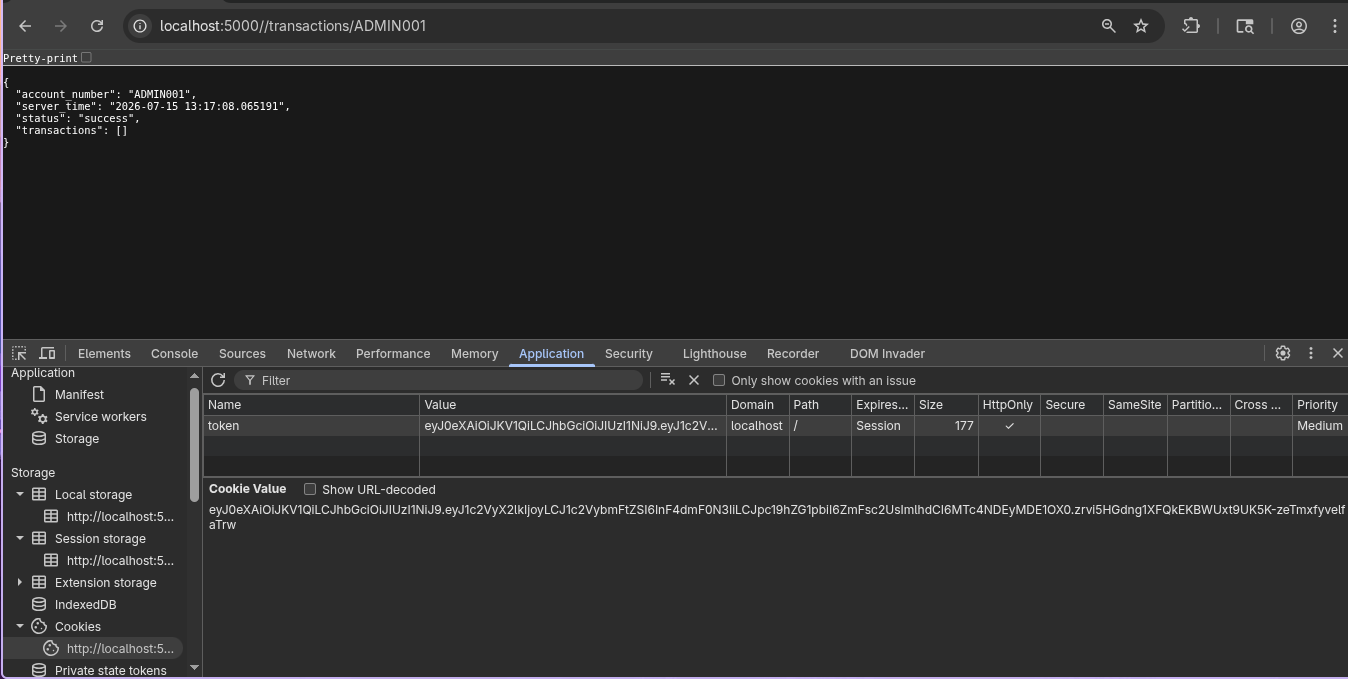
Task: Sort cookies by Domain column
Action: pyautogui.click(x=758, y=405)
